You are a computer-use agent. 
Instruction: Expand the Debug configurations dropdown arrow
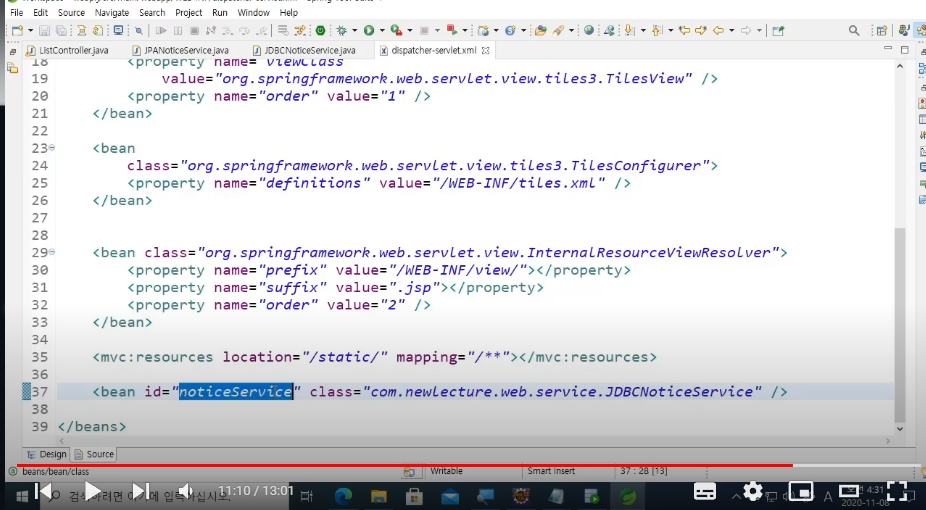[354, 31]
